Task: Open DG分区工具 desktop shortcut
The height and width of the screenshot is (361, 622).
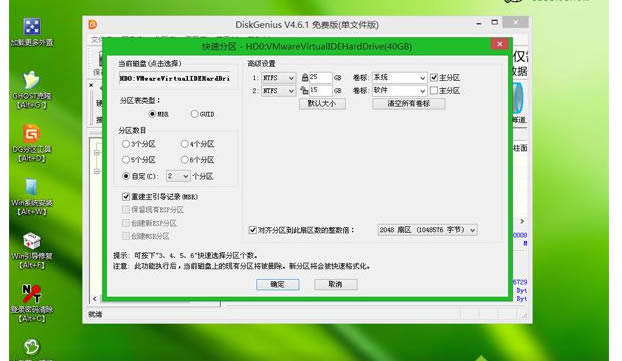Action: 31,143
